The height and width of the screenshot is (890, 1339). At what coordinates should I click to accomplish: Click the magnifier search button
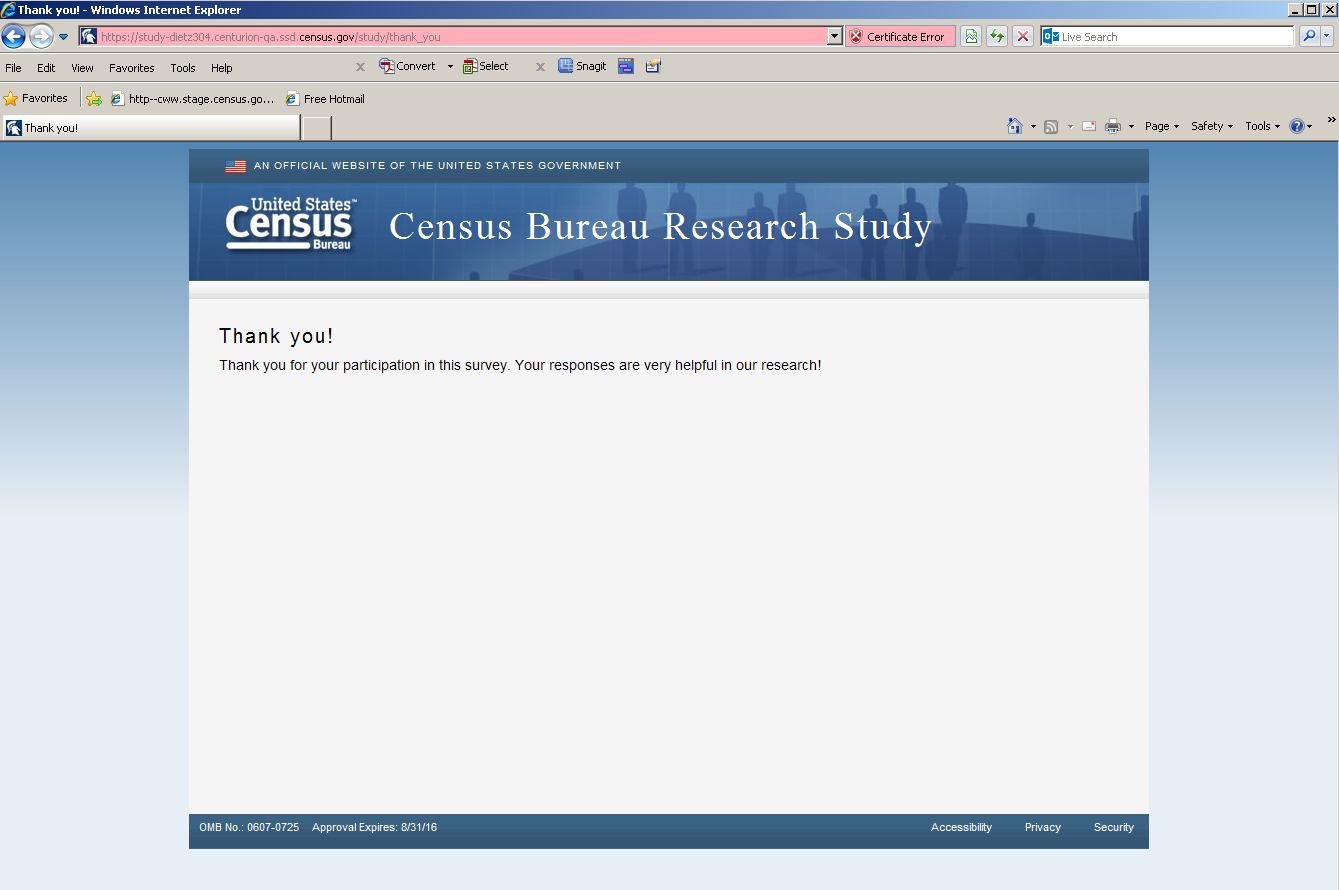click(1308, 37)
